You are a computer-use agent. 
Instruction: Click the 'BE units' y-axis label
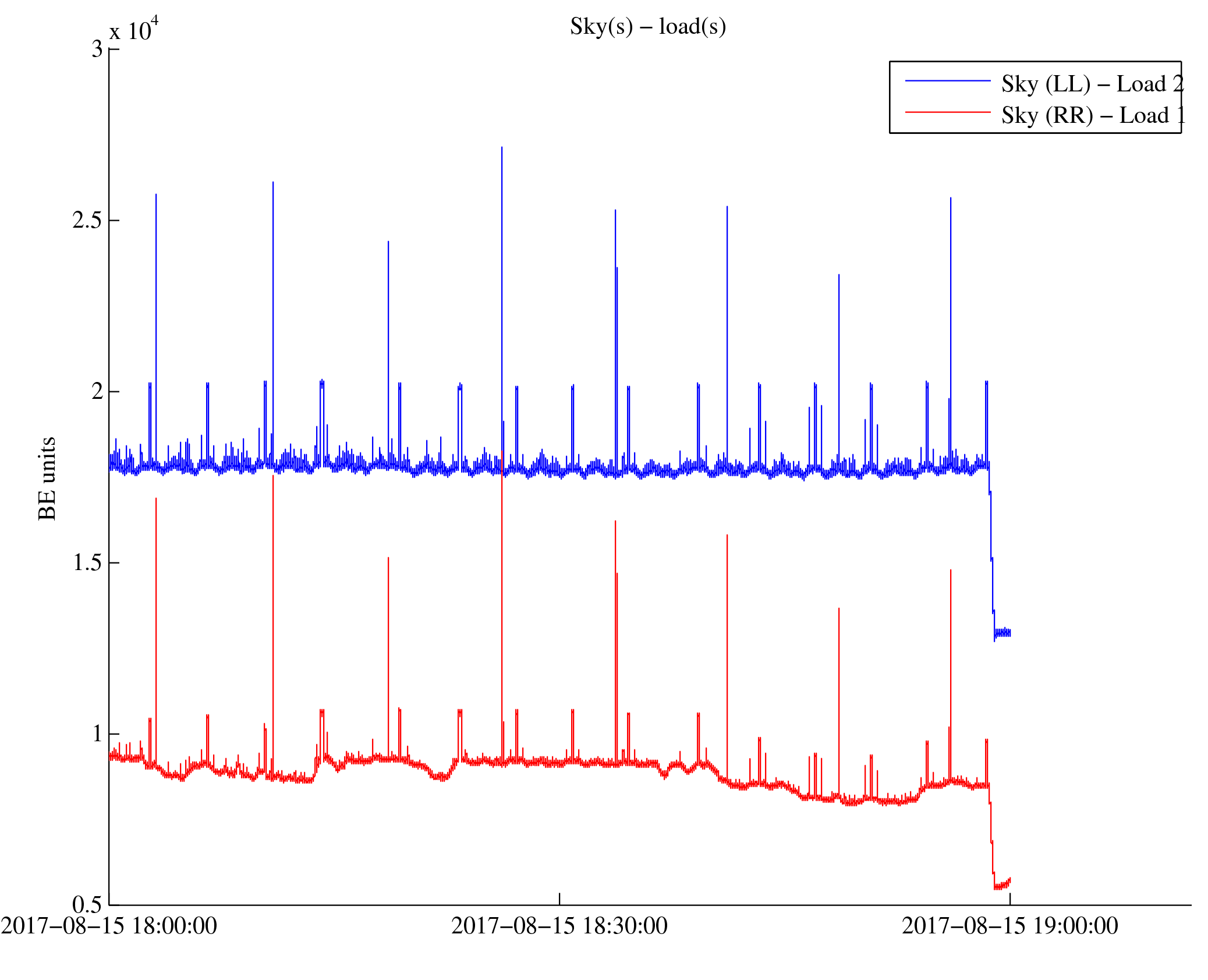pyautogui.click(x=47, y=478)
